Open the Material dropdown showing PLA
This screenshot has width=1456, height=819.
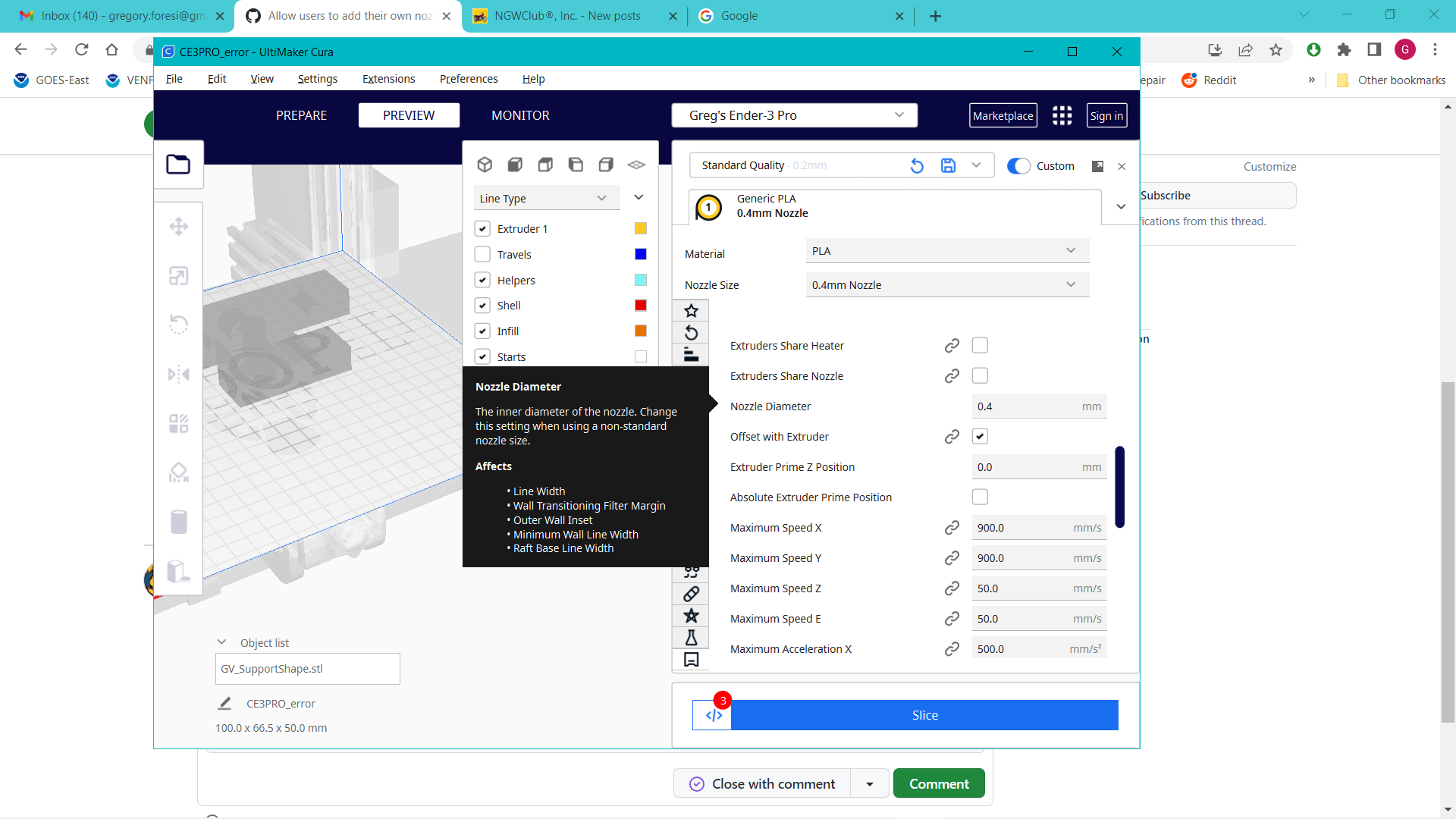pos(946,250)
